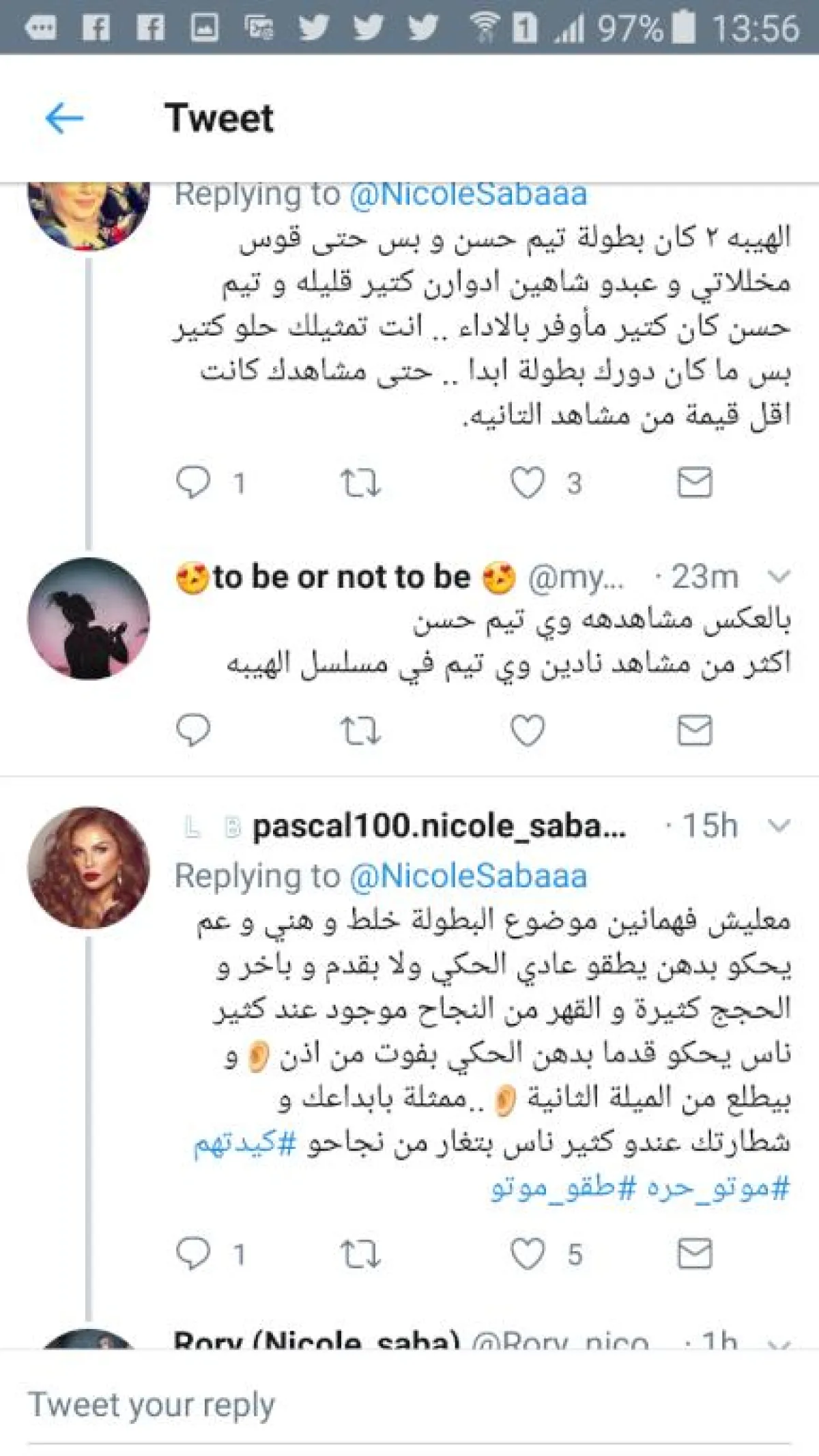Viewport: 819px width, 1456px height.
Task: Reply to pascal100.nicole_saba tweet
Action: (193, 1254)
